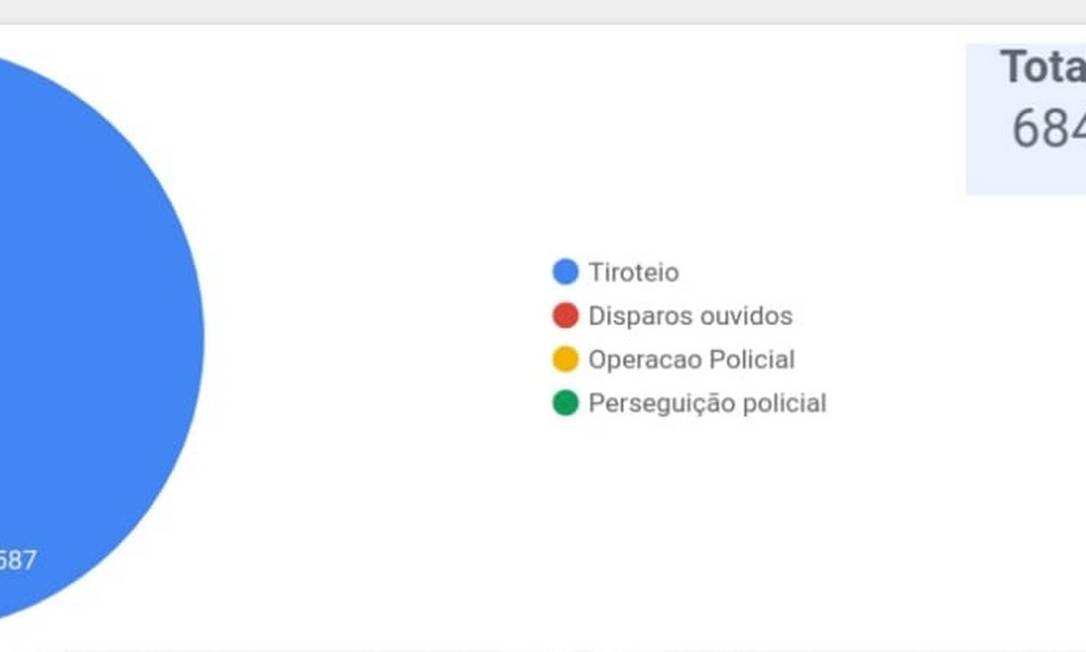Click the blue Tiroteio legend dot

pyautogui.click(x=565, y=272)
